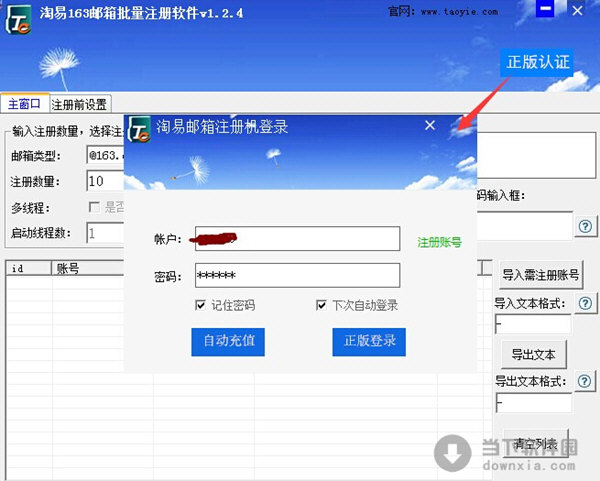Click the 启动线程数 field

coord(106,233)
